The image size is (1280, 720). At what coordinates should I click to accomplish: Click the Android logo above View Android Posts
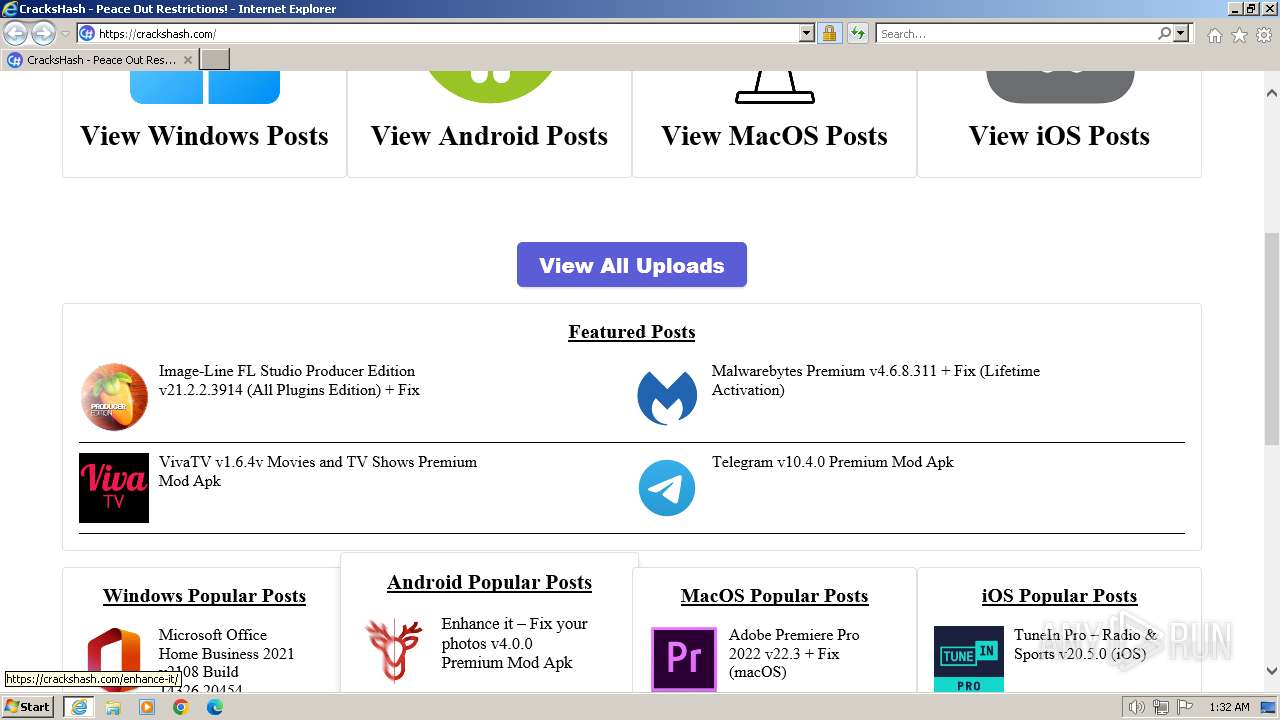pos(490,87)
